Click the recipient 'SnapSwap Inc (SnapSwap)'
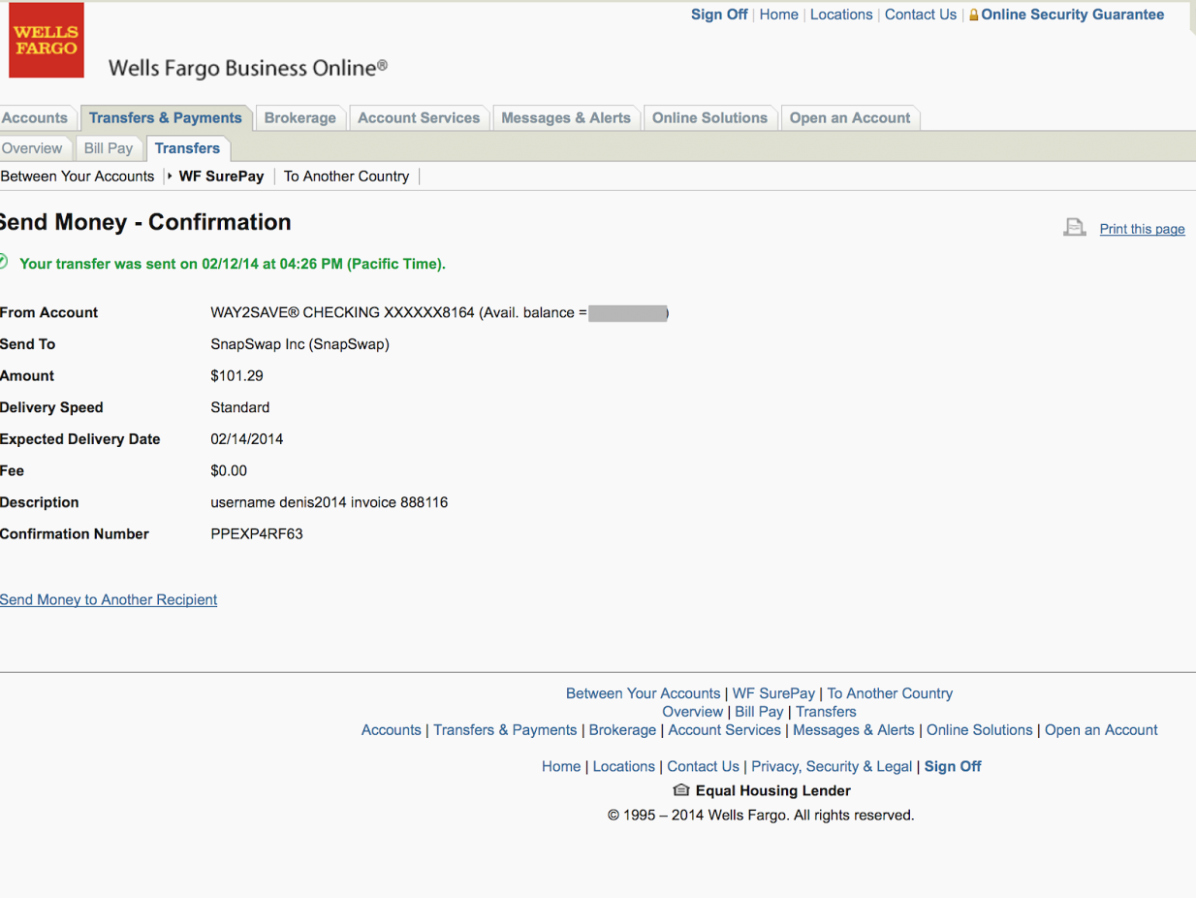This screenshot has height=898, width=1196. (300, 344)
